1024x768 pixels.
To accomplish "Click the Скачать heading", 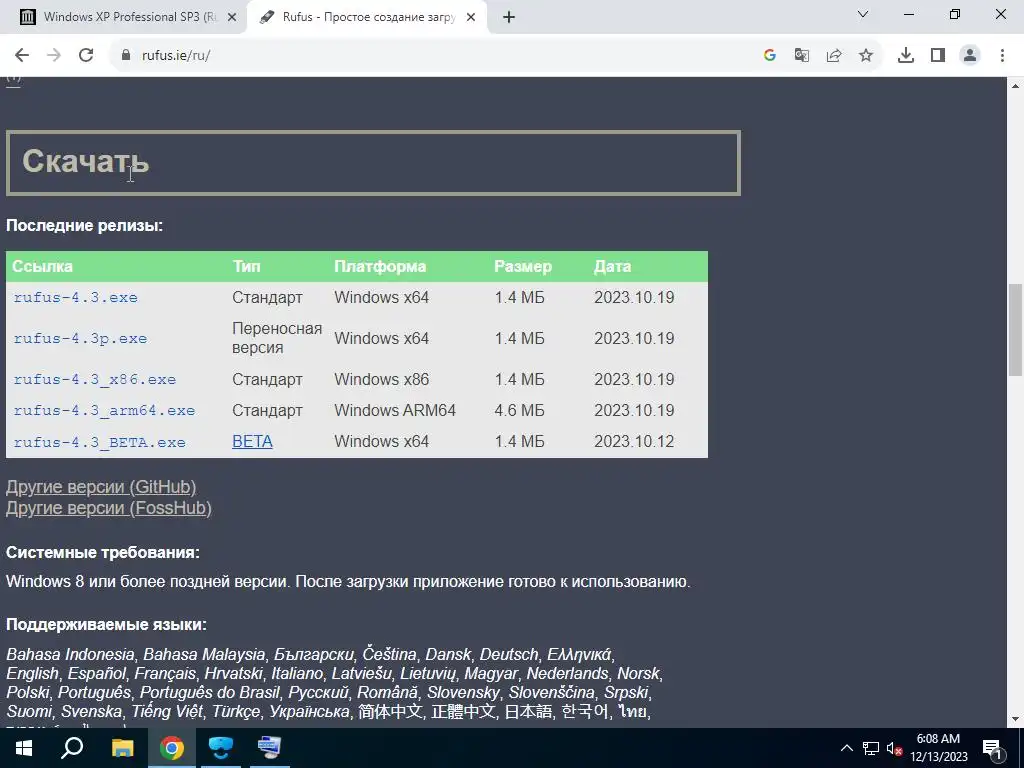I will coord(86,161).
